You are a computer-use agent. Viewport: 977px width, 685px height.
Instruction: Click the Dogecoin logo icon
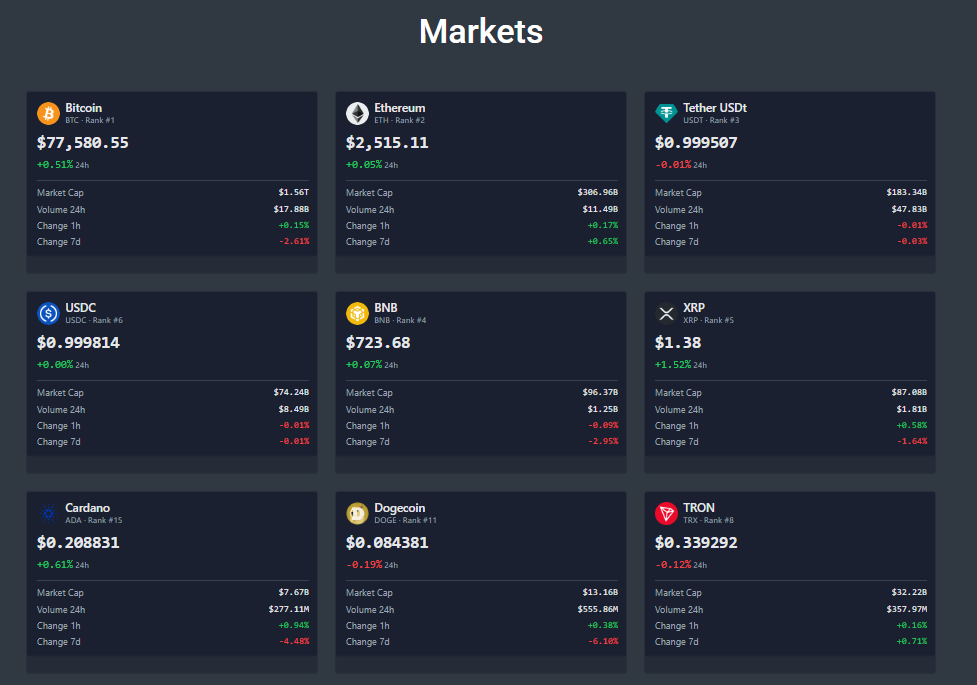357,514
